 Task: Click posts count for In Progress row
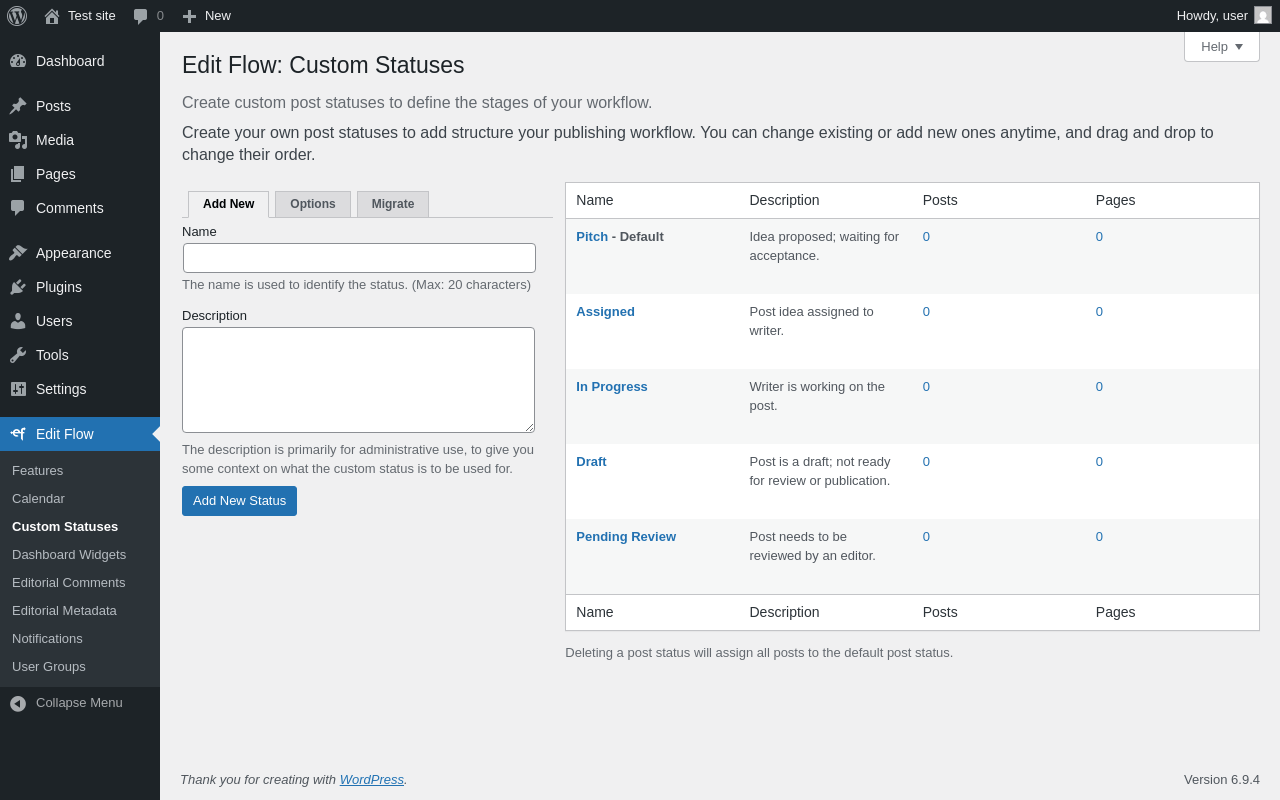926,386
